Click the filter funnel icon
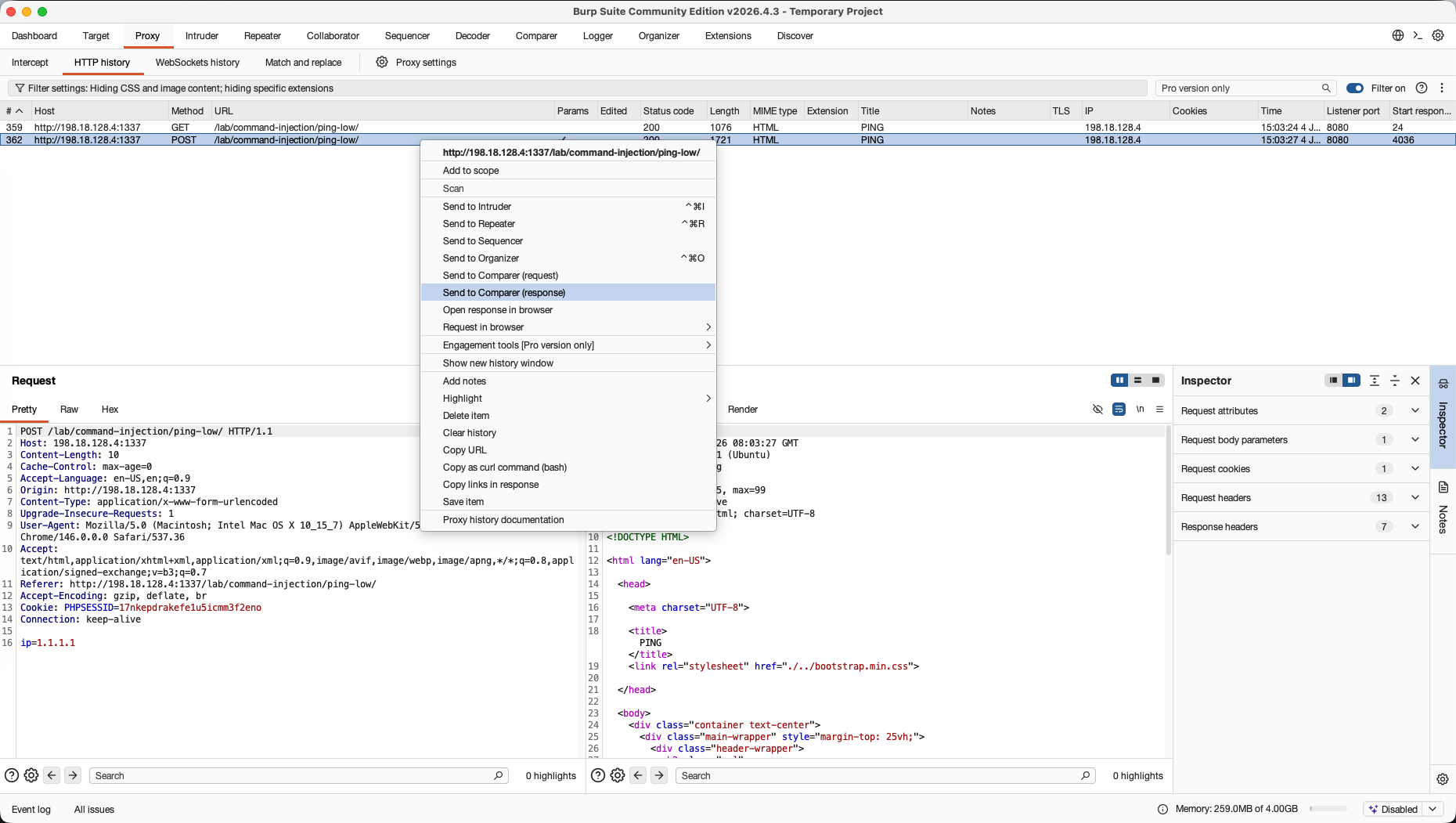Screen dimensions: 1456x823 (x=20, y=88)
